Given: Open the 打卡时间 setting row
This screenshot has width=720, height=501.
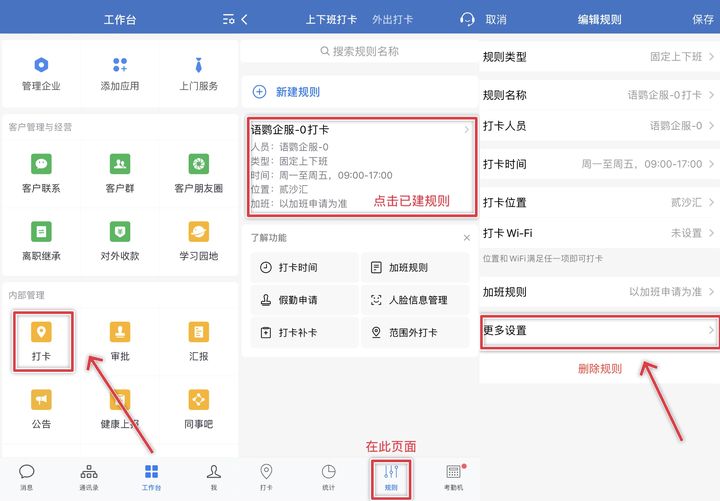Looking at the screenshot, I should (x=599, y=164).
